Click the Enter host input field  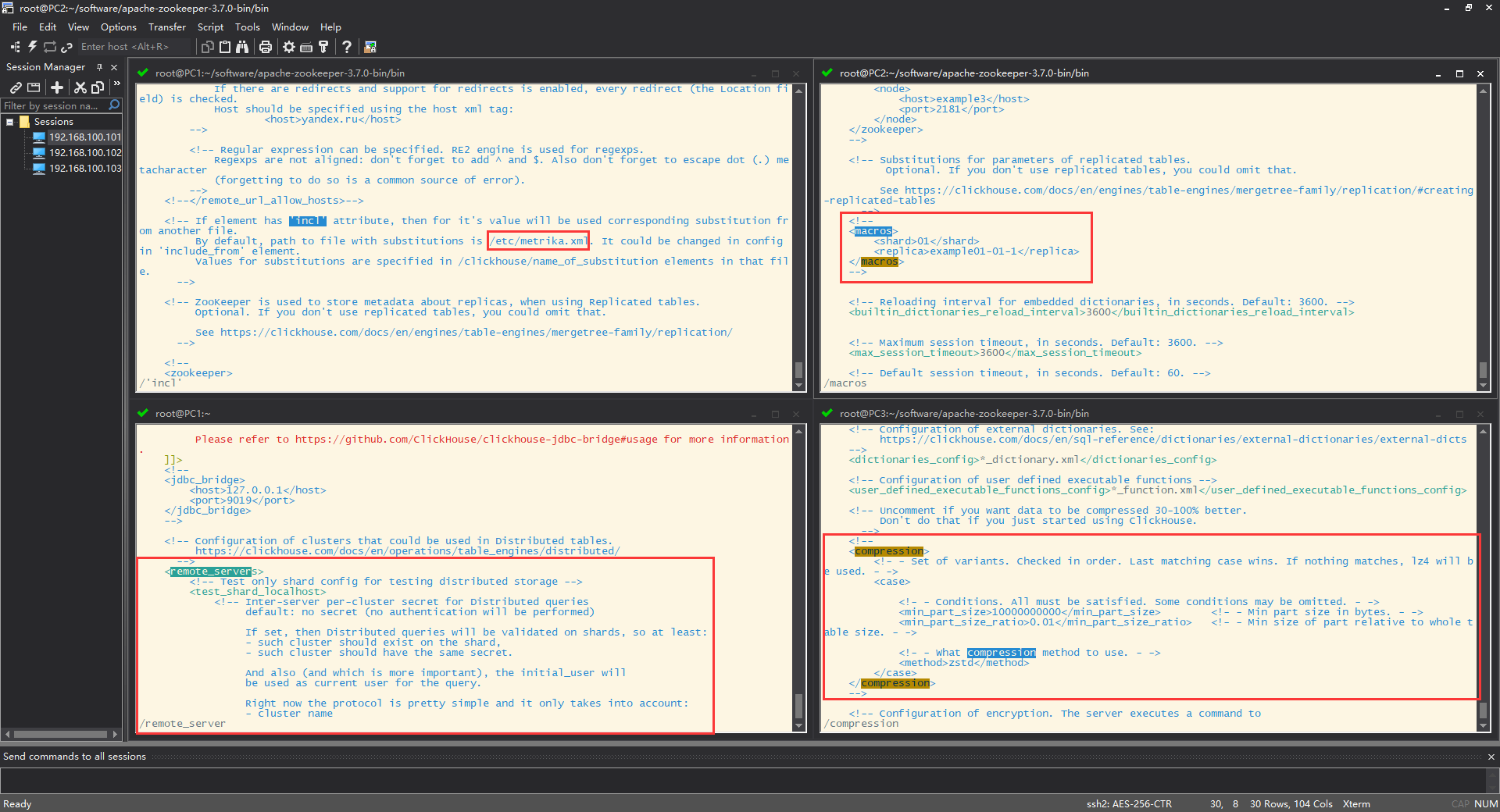(x=133, y=47)
